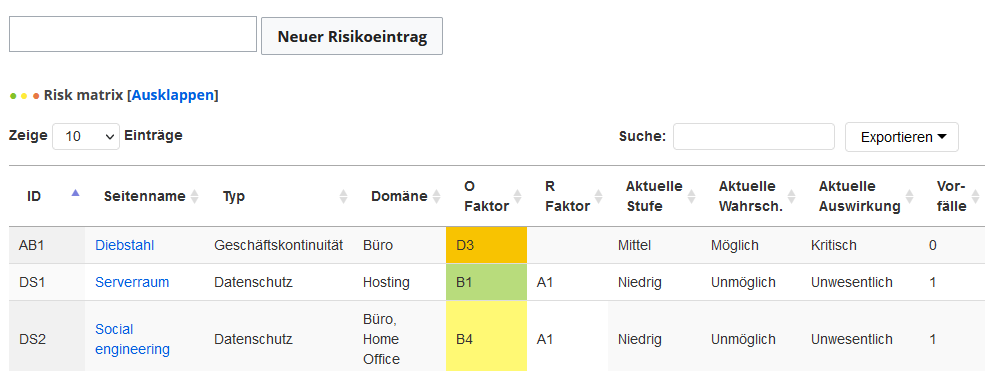Viewport: 998px width, 371px height.
Task: Click the text field beside Neuer Risikoeintrag
Action: click(133, 34)
